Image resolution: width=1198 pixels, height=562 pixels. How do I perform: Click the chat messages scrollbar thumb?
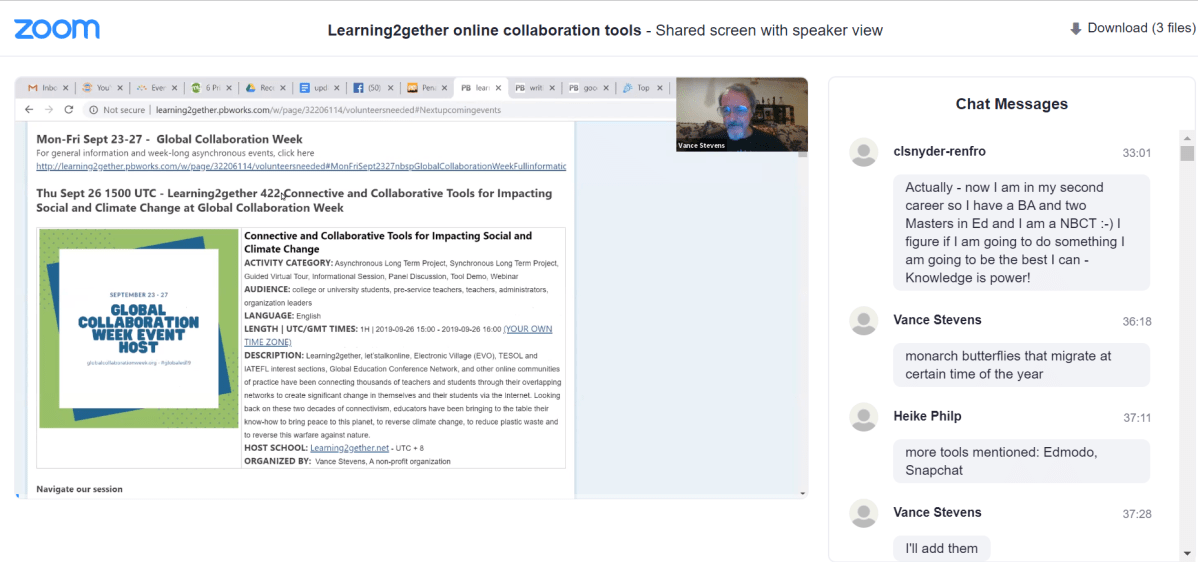[x=1187, y=153]
